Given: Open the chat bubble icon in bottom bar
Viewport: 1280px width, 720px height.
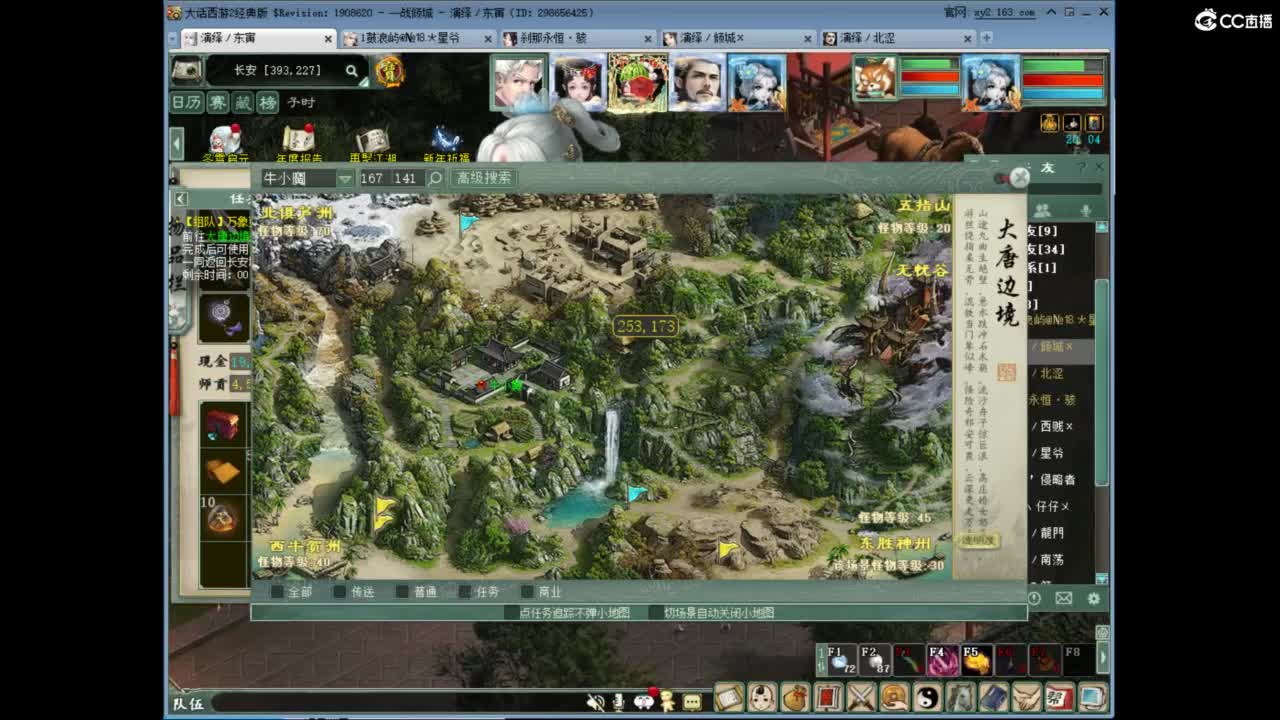Looking at the screenshot, I should tap(691, 703).
